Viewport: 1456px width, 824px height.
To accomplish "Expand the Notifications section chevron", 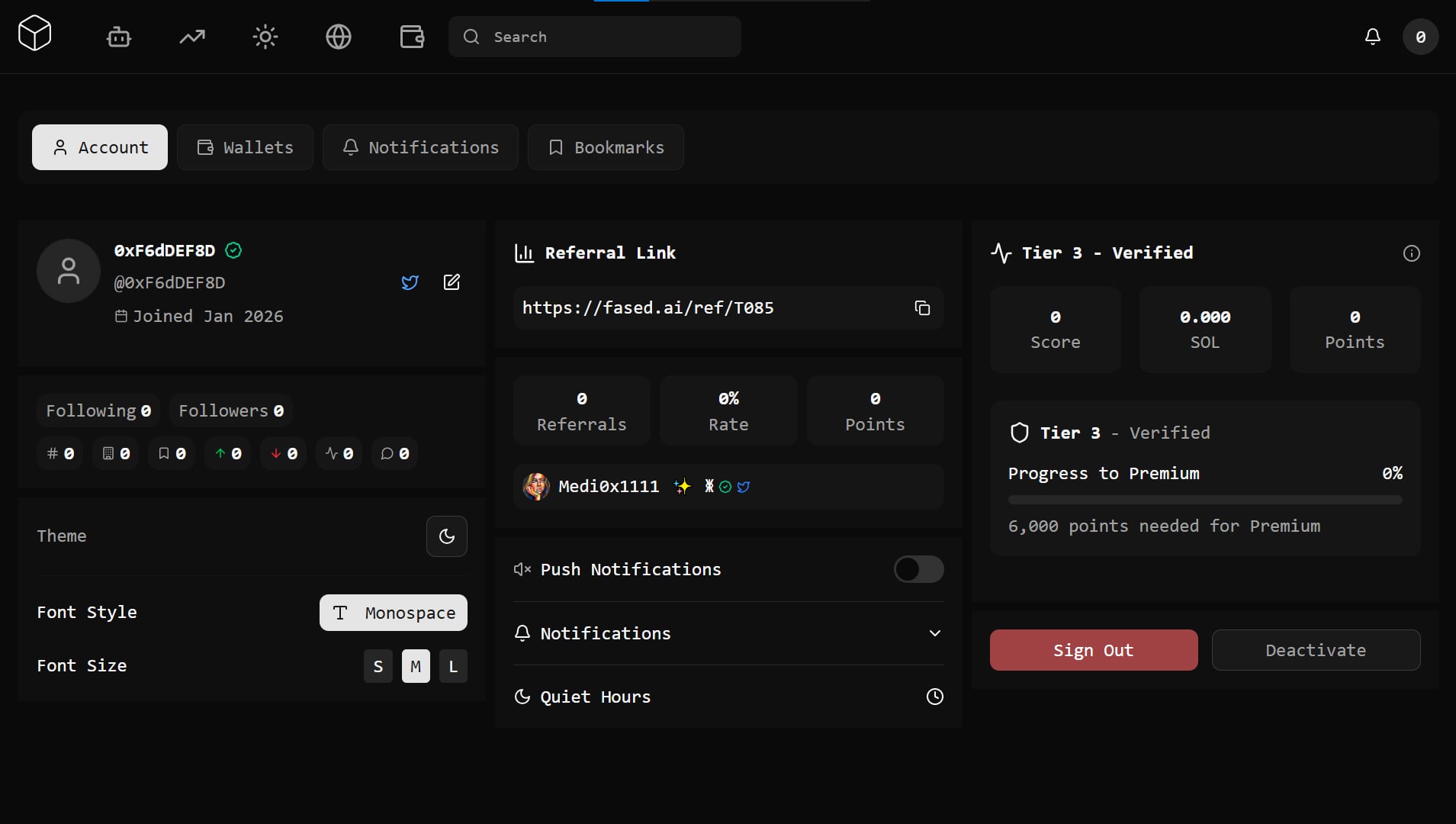I will coord(934,633).
